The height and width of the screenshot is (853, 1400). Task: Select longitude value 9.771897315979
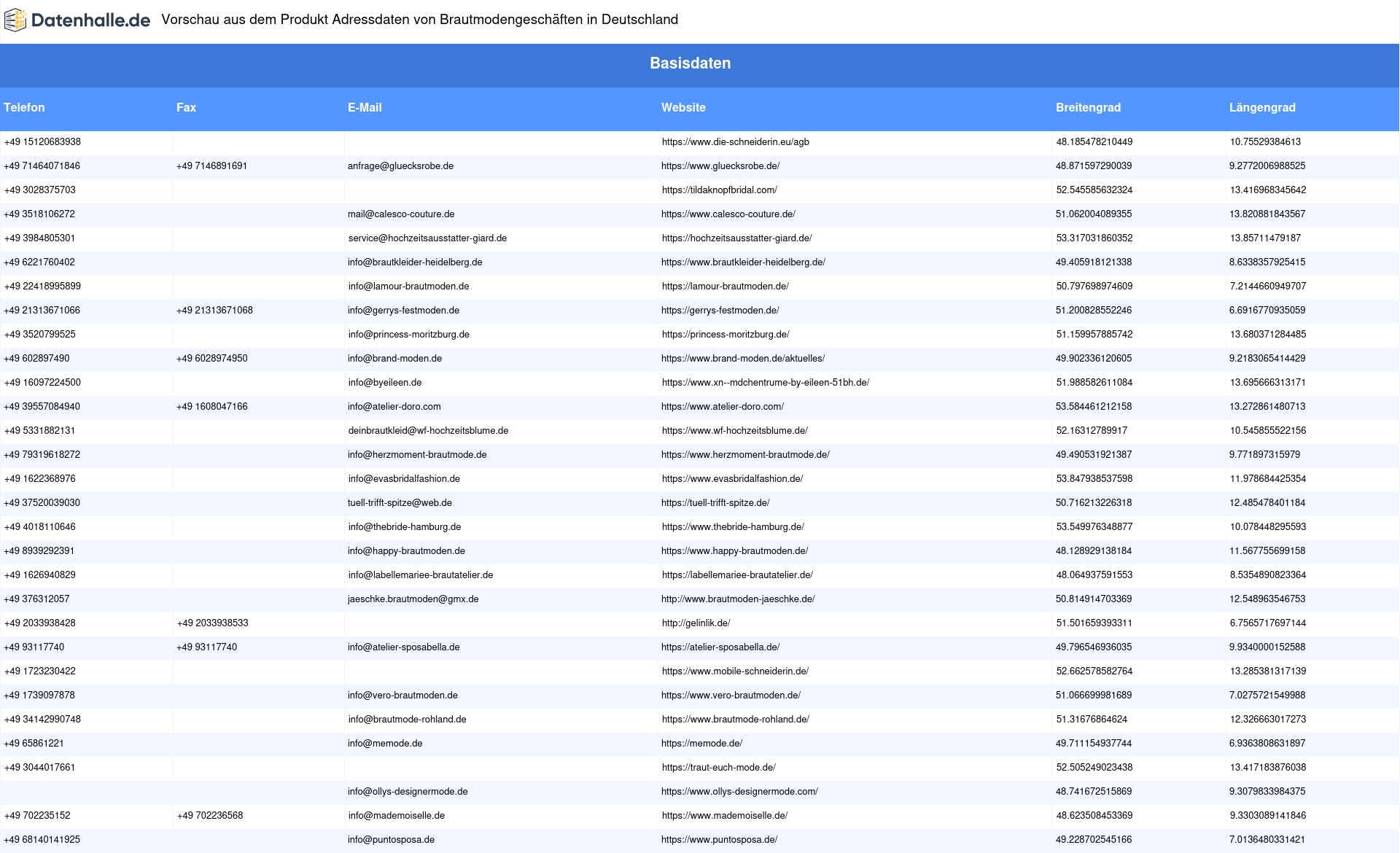point(1264,455)
